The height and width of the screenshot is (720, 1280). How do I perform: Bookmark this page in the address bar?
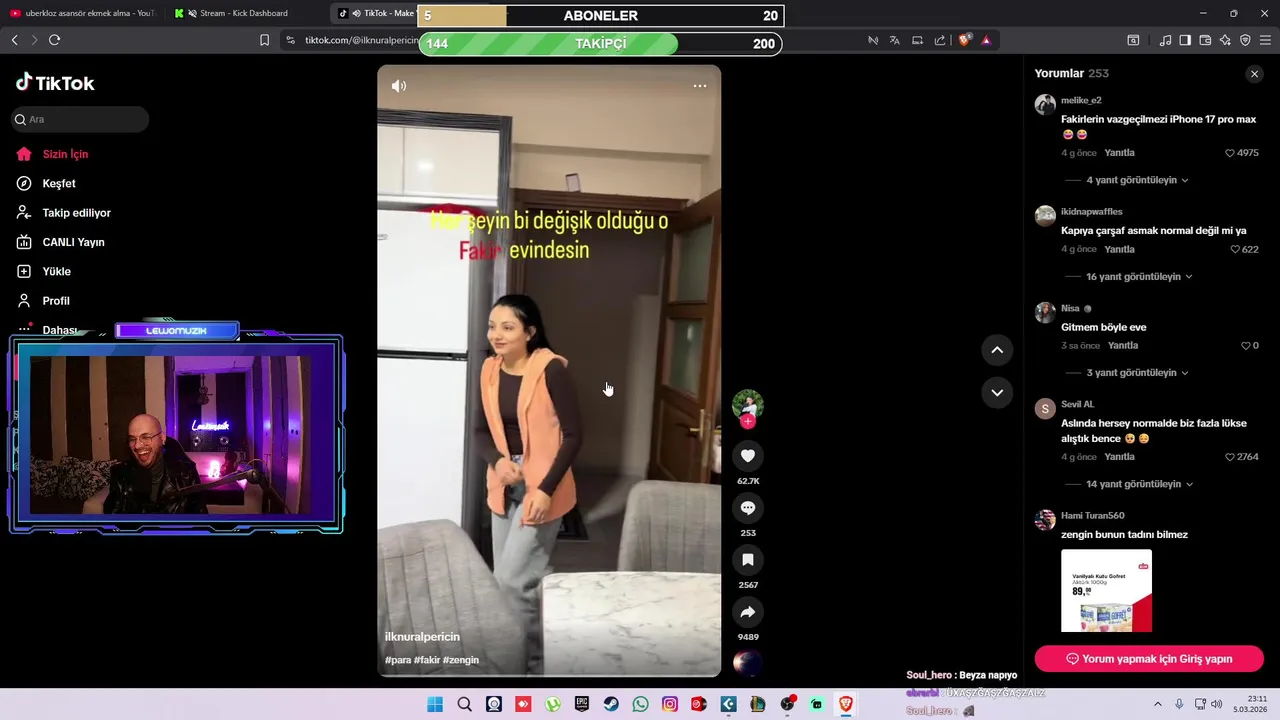click(264, 40)
